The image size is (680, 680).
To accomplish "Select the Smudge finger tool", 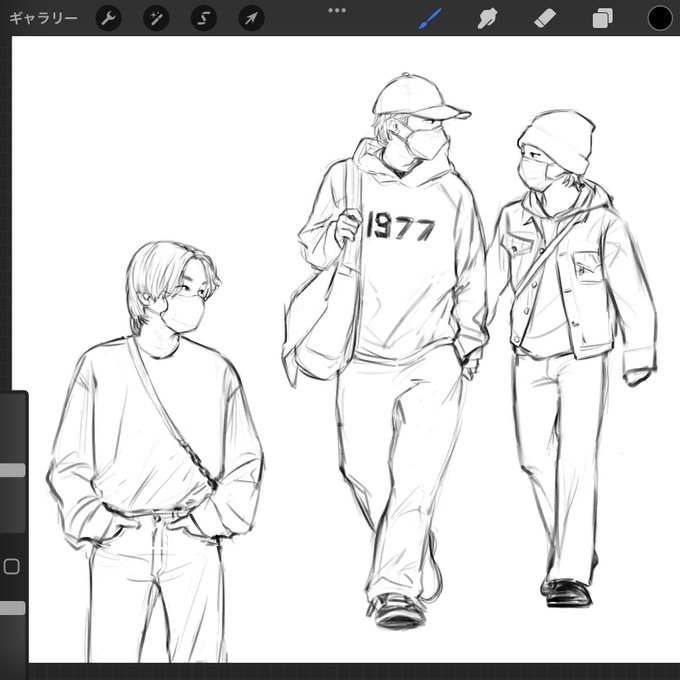I will tap(487, 18).
